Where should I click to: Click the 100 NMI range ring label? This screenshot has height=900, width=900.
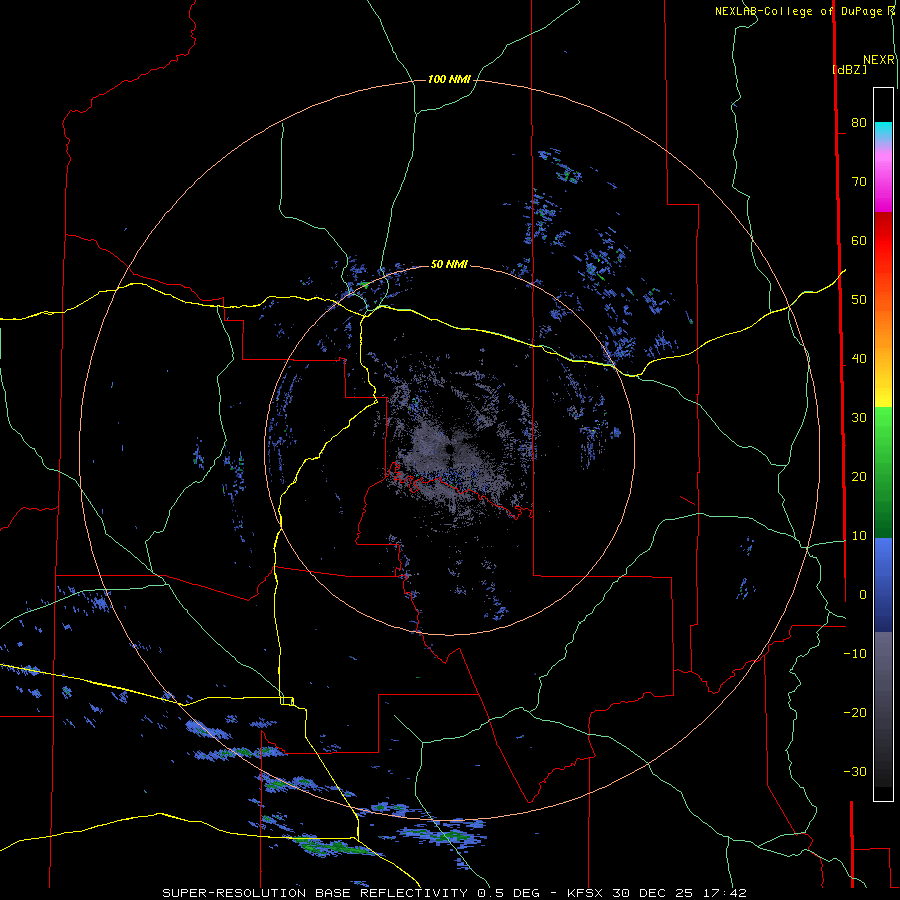[449, 79]
